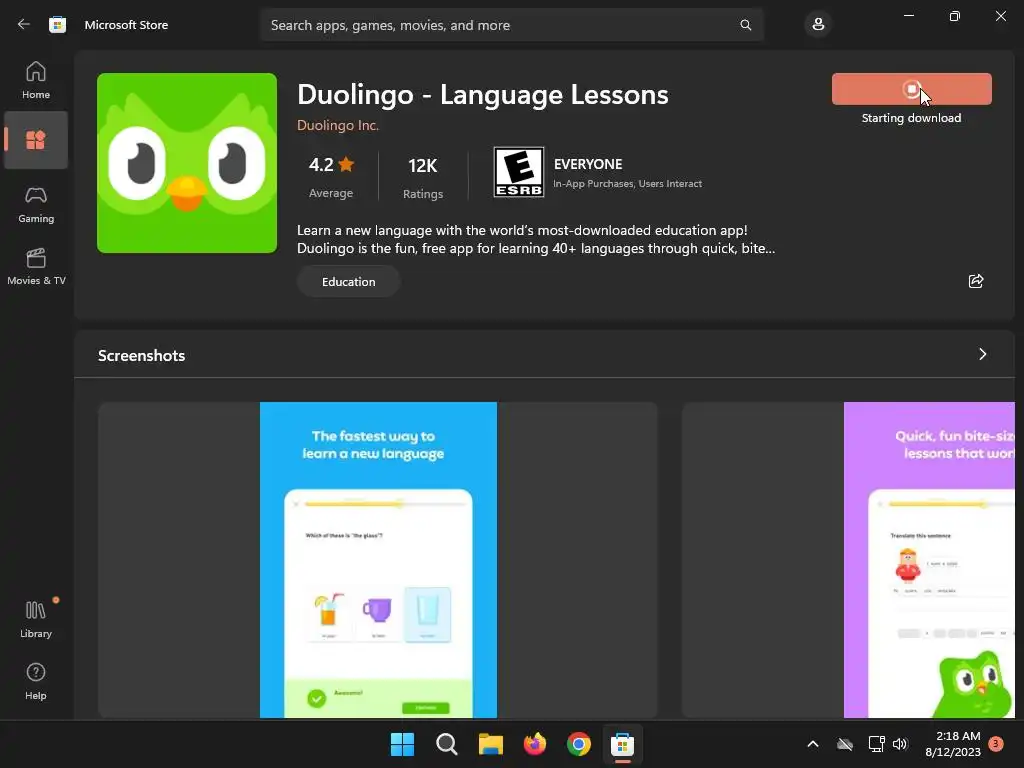Screen dimensions: 1024x768
Task: Click the OneDrive cloud tray icon
Action: [845, 744]
